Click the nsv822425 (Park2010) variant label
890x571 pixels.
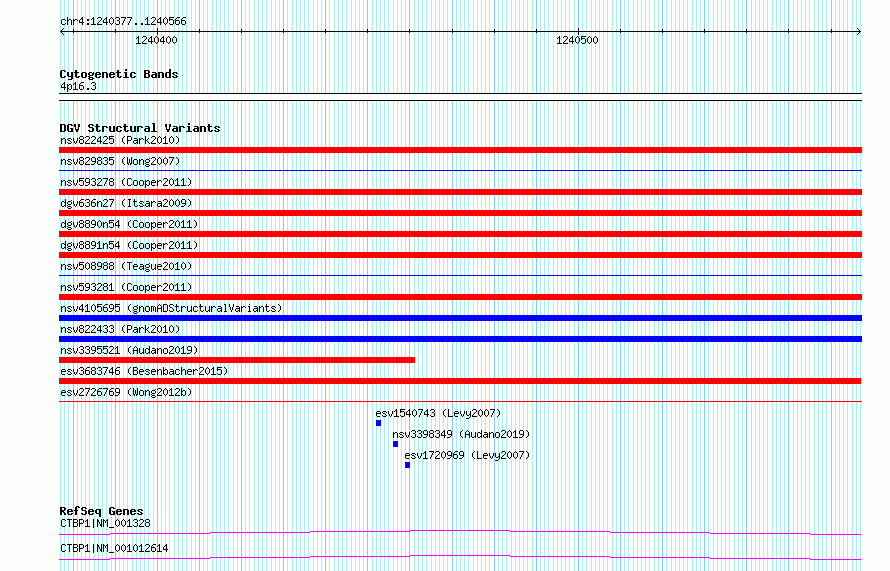click(x=120, y=140)
